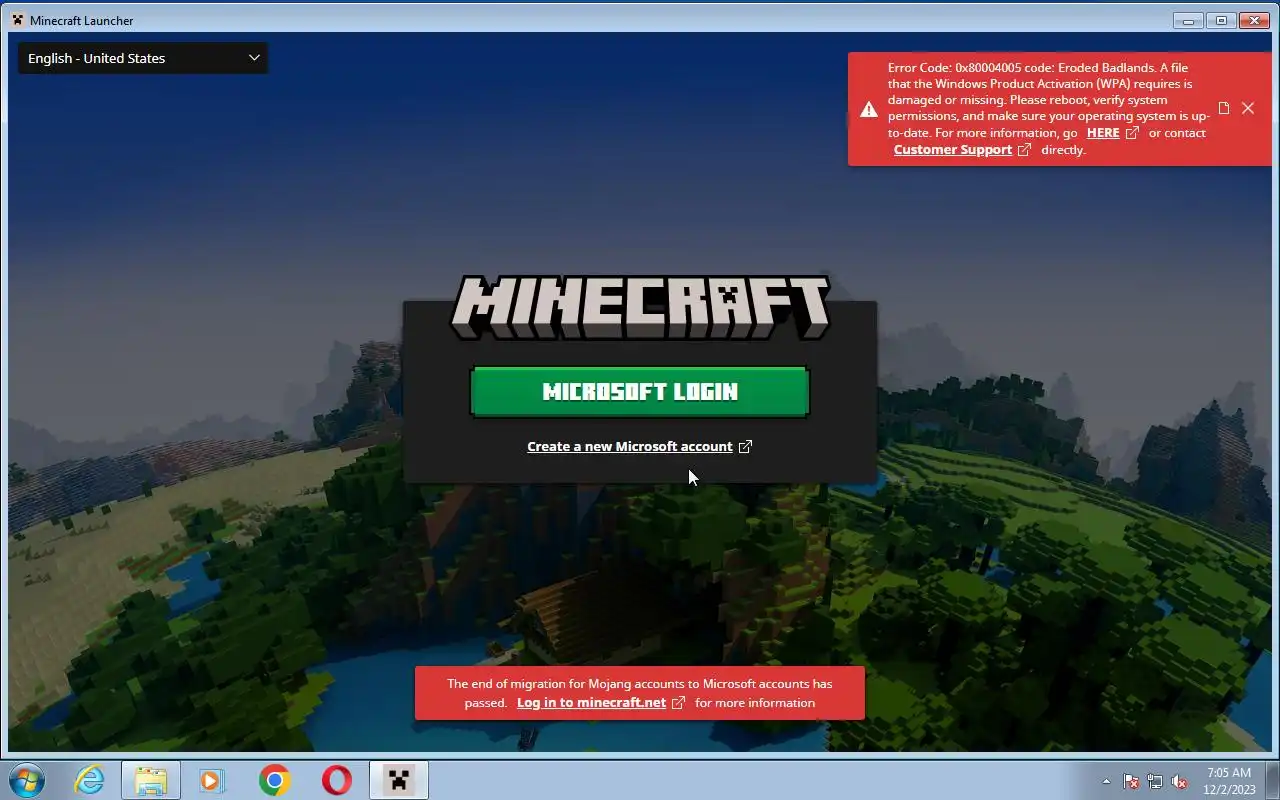Expand the English - United States language dropdown
Screen dimensions: 1280x800
tap(143, 58)
